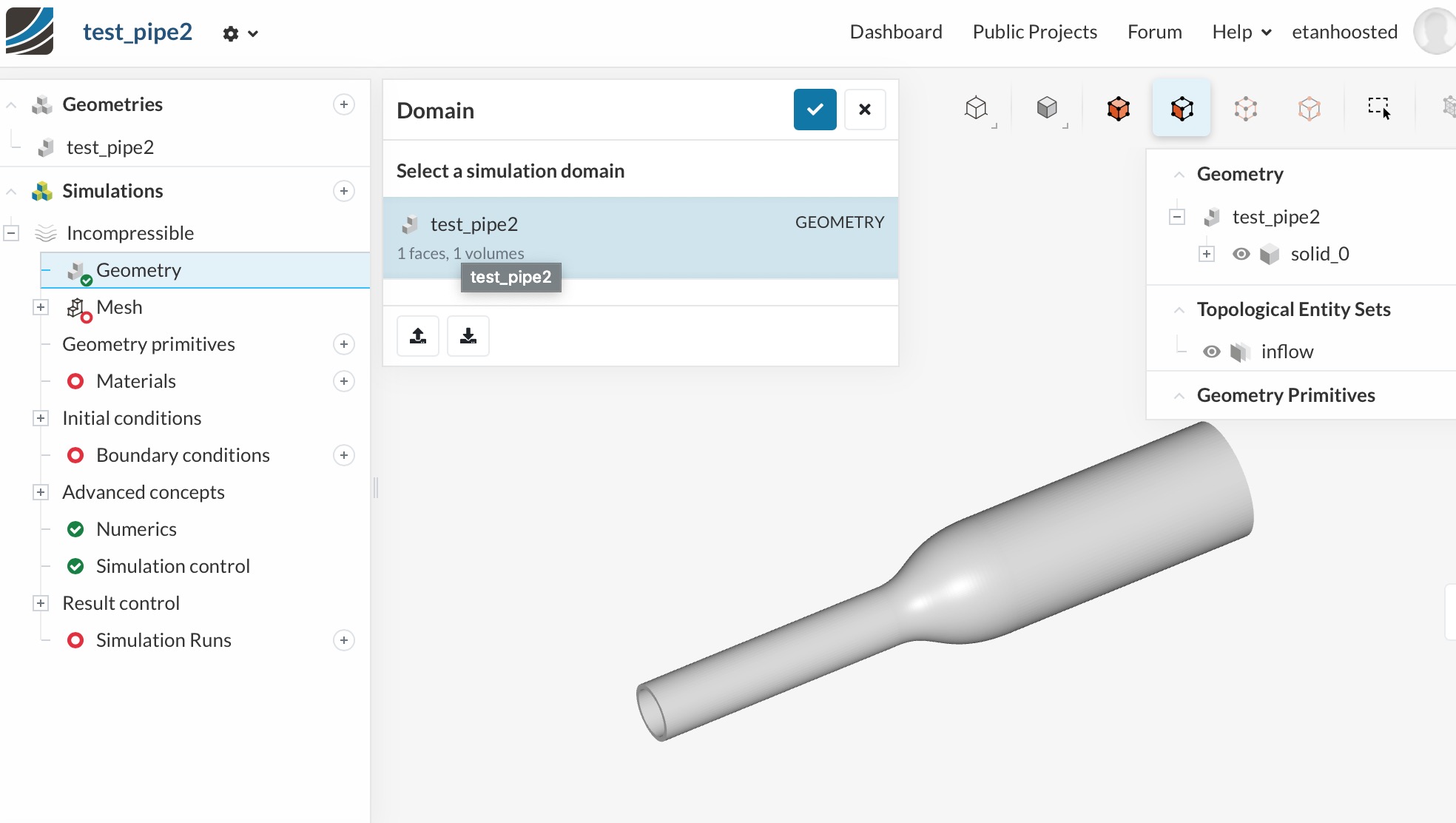Click the SimScale logo icon
The image size is (1456, 823).
pyautogui.click(x=30, y=31)
